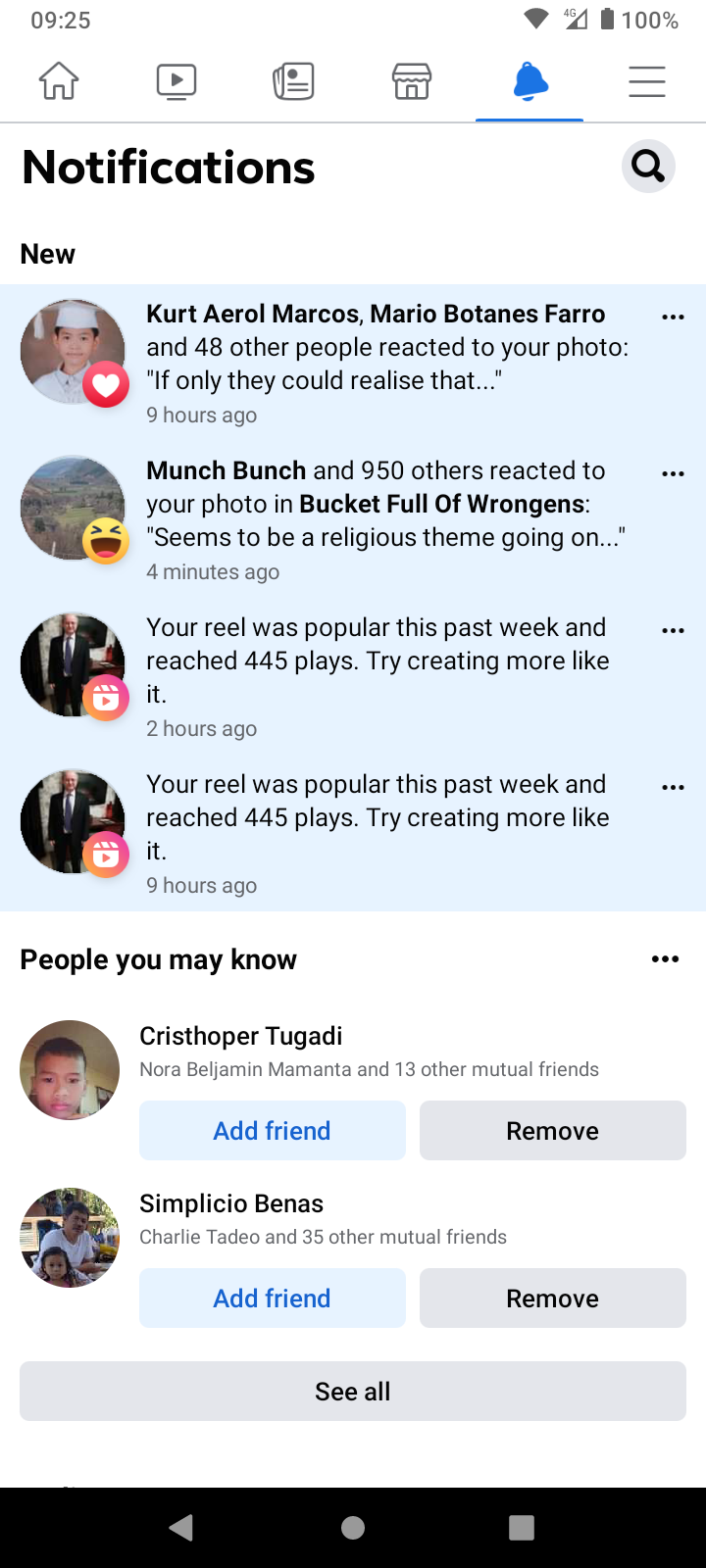Open the hamburger menu
The width and height of the screenshot is (706, 1568).
[647, 81]
